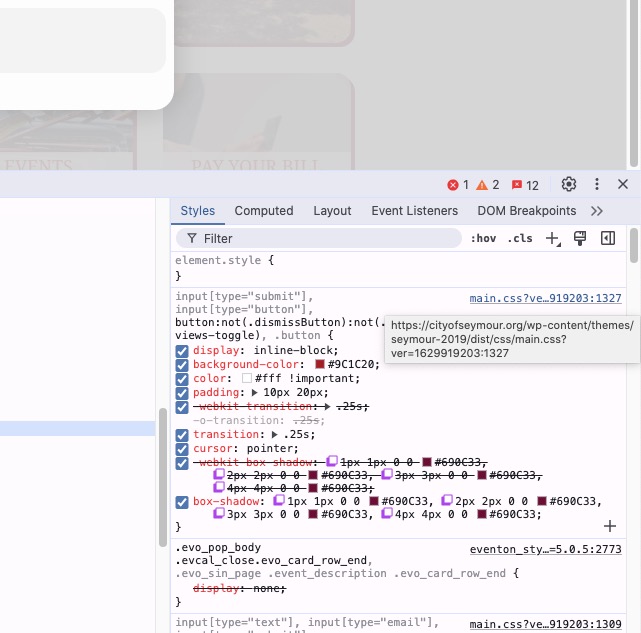Switch to the Computed tab
Viewport: 641px width, 633px height.
pyautogui.click(x=264, y=211)
